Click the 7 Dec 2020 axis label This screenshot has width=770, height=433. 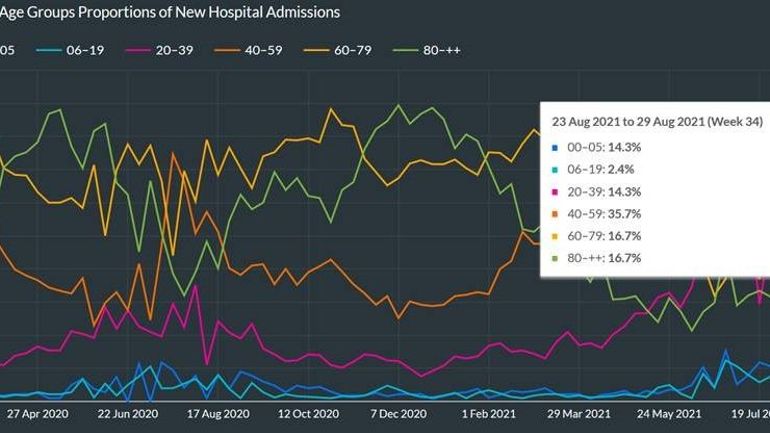click(398, 414)
